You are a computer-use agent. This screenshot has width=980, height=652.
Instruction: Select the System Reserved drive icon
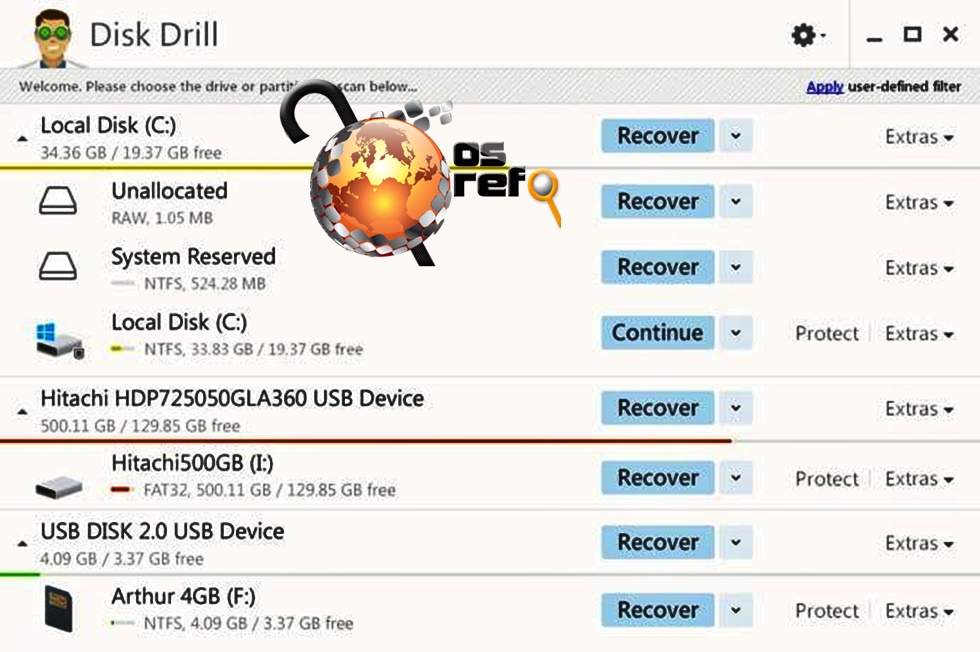click(58, 266)
